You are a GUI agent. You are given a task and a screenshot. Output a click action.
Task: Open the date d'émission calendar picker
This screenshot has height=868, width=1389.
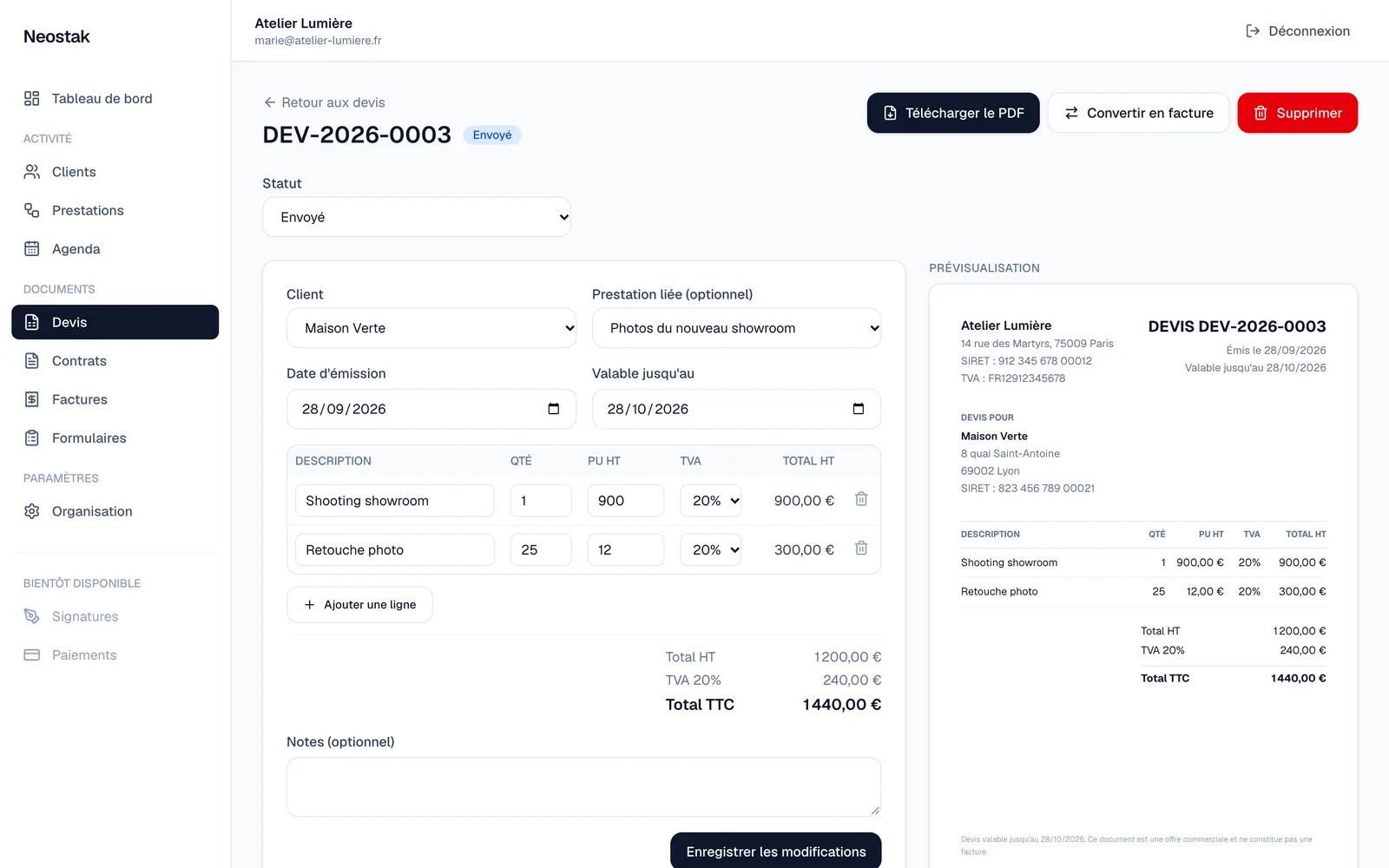point(554,409)
